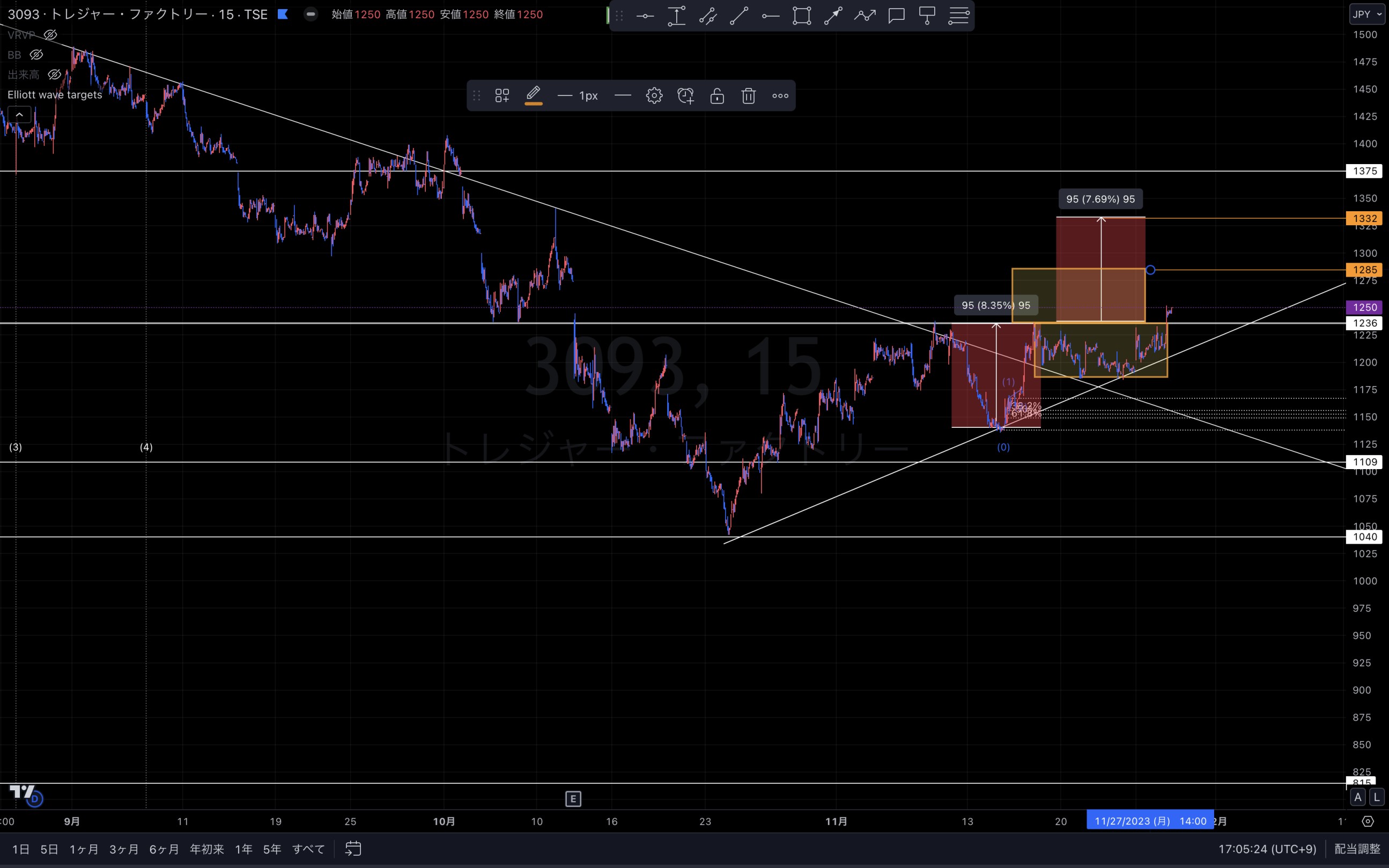
Task: Open more options for drawing toolbar
Action: pos(780,95)
